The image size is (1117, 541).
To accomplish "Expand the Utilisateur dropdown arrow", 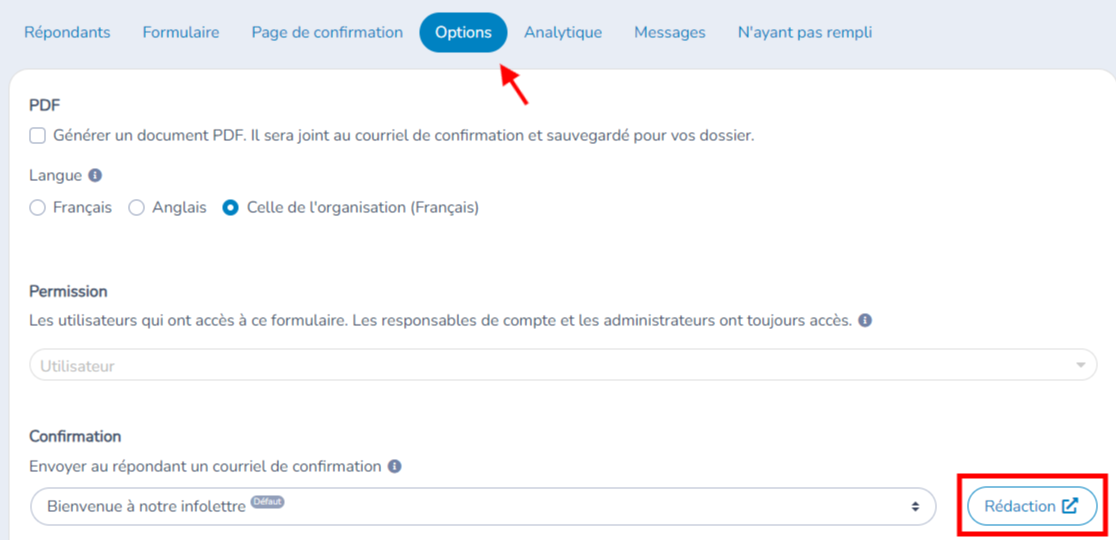I will 1081,365.
